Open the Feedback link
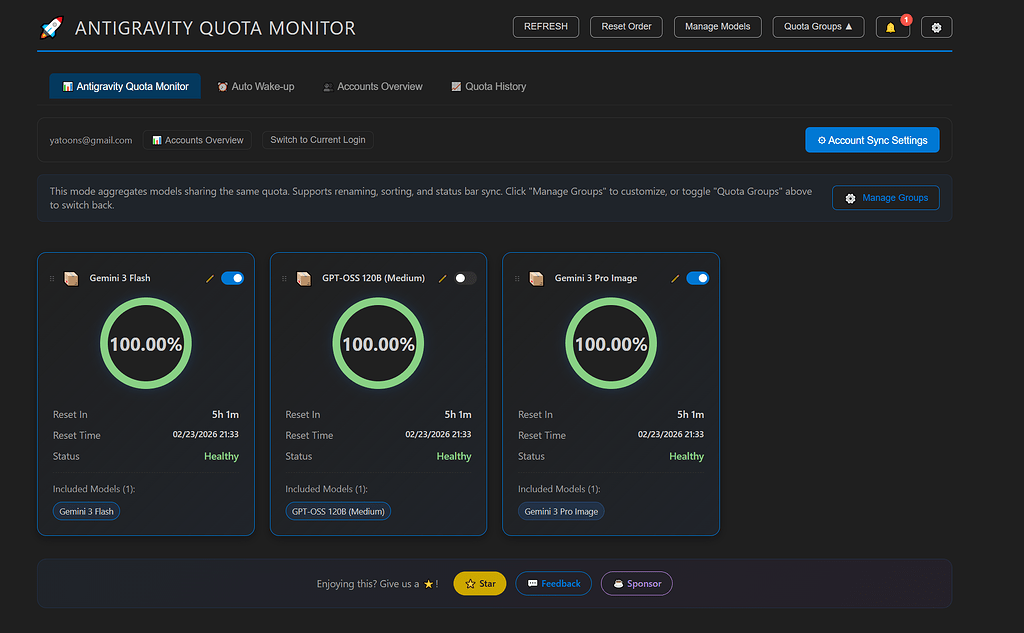Viewport: 1024px width, 633px height. click(554, 583)
